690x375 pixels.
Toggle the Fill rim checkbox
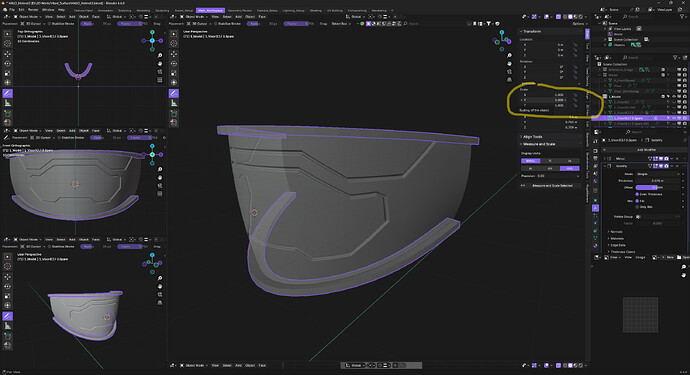[x=637, y=201]
